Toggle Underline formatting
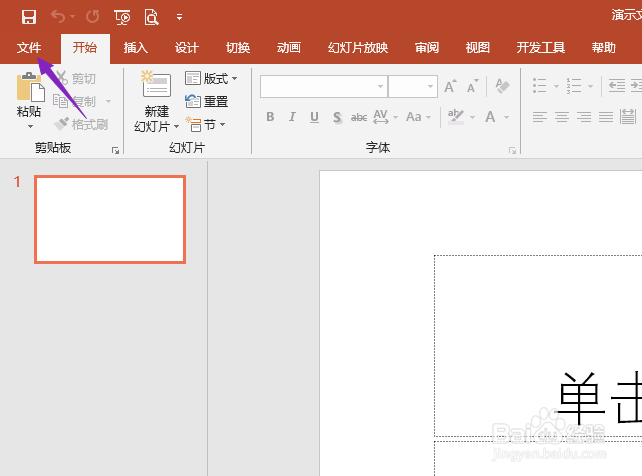642x476 pixels. coord(314,117)
